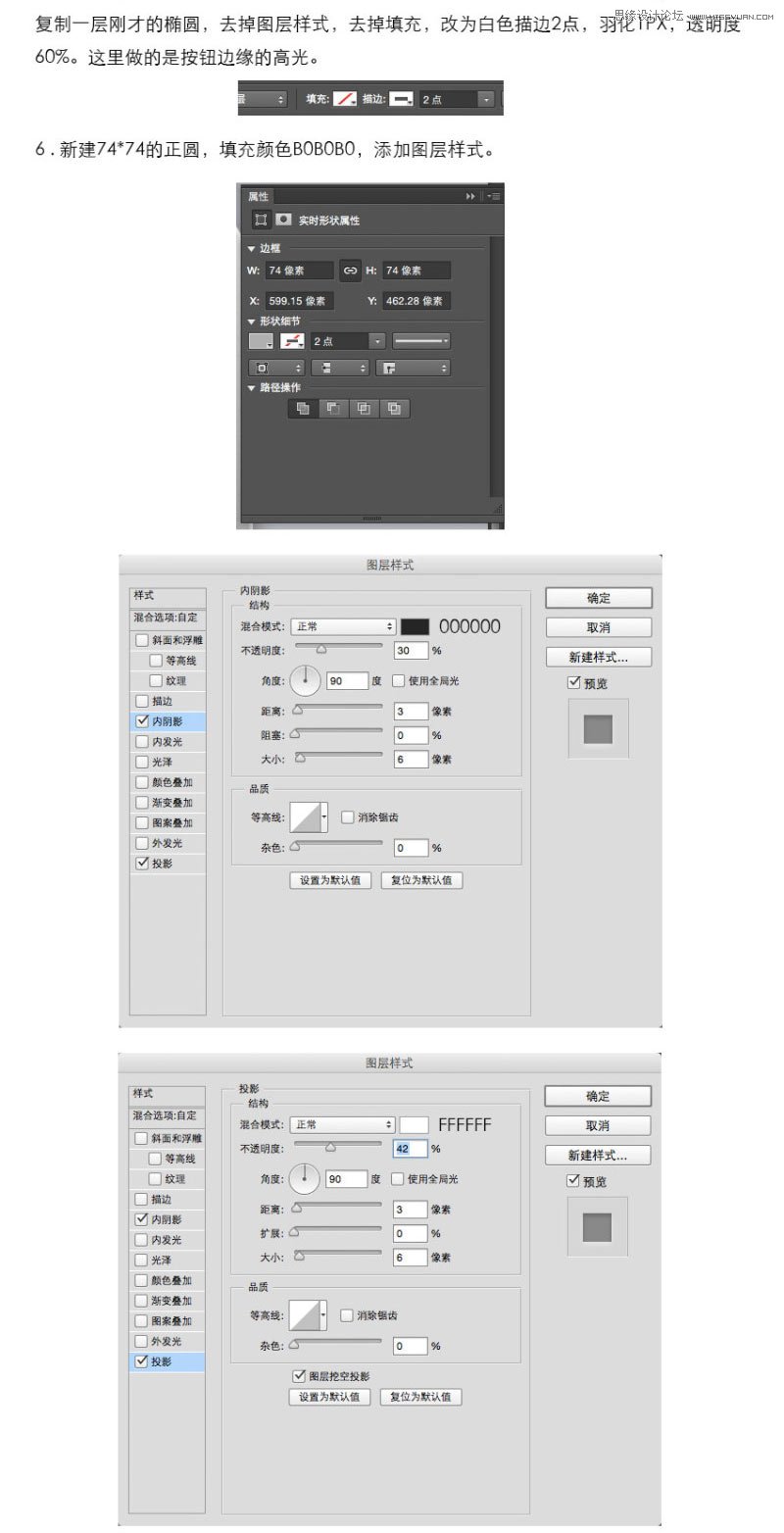Click the opacity field showing 42
The image size is (784, 1533).
[x=410, y=1148]
